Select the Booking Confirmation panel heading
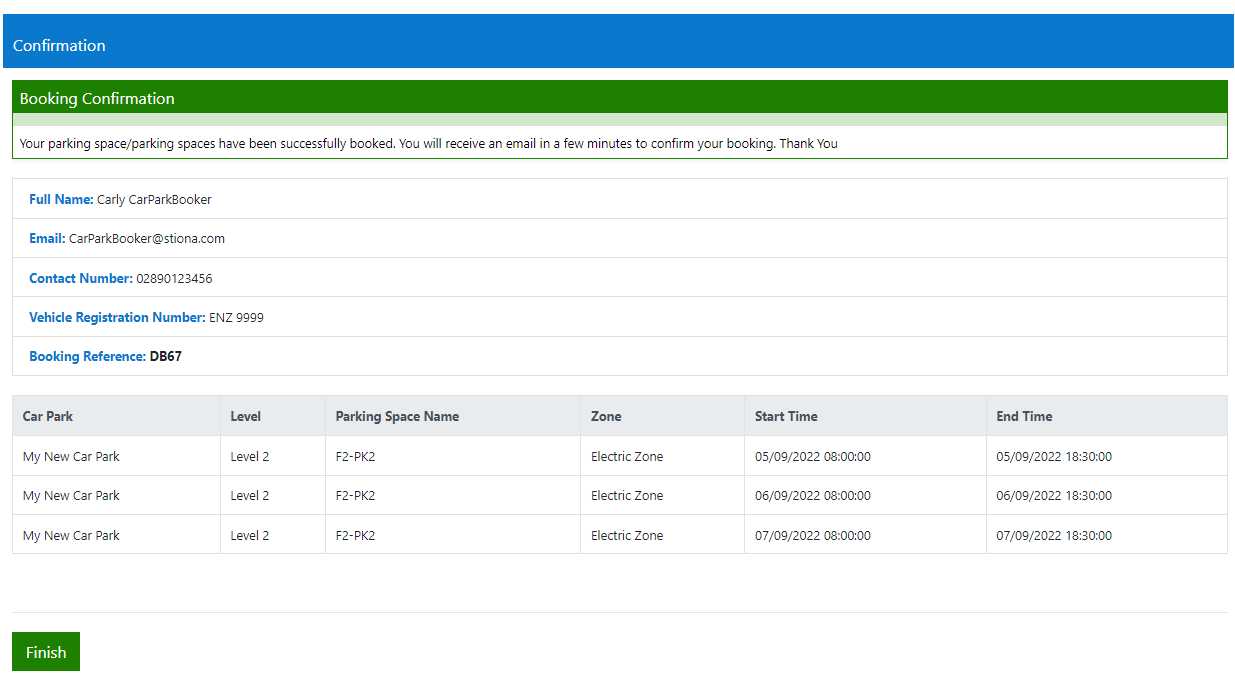 97,98
